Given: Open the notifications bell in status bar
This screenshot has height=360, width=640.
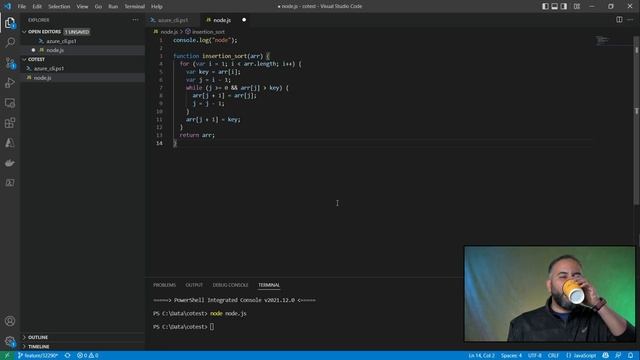Looking at the screenshot, I should tap(631, 356).
